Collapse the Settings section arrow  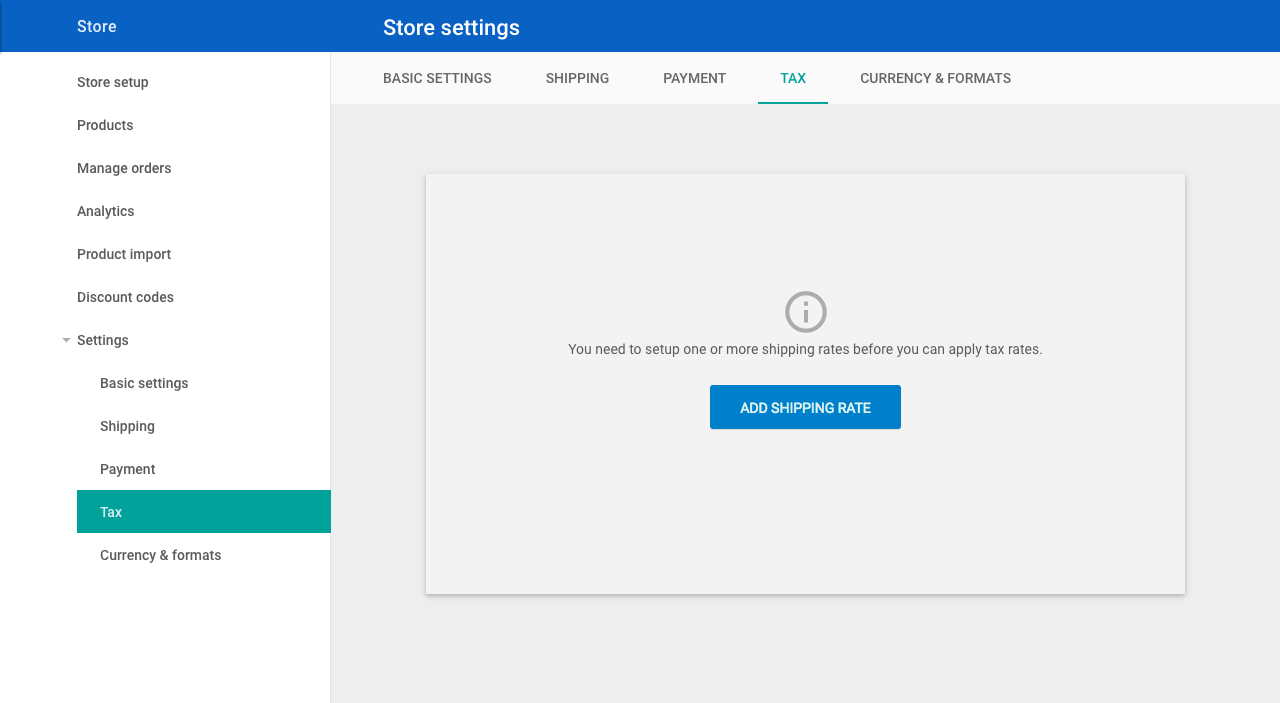click(66, 340)
